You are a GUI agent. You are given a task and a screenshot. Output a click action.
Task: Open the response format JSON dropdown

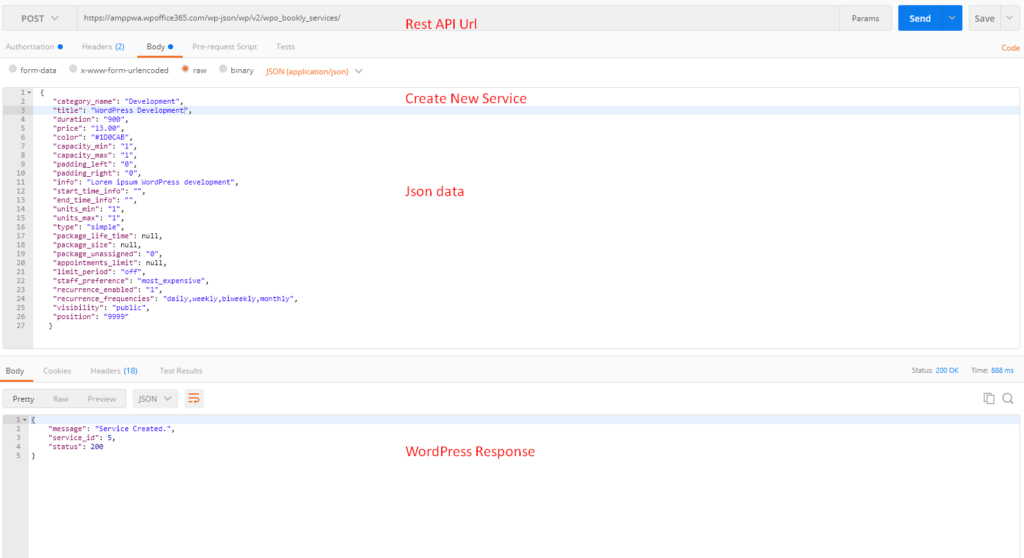[155, 399]
